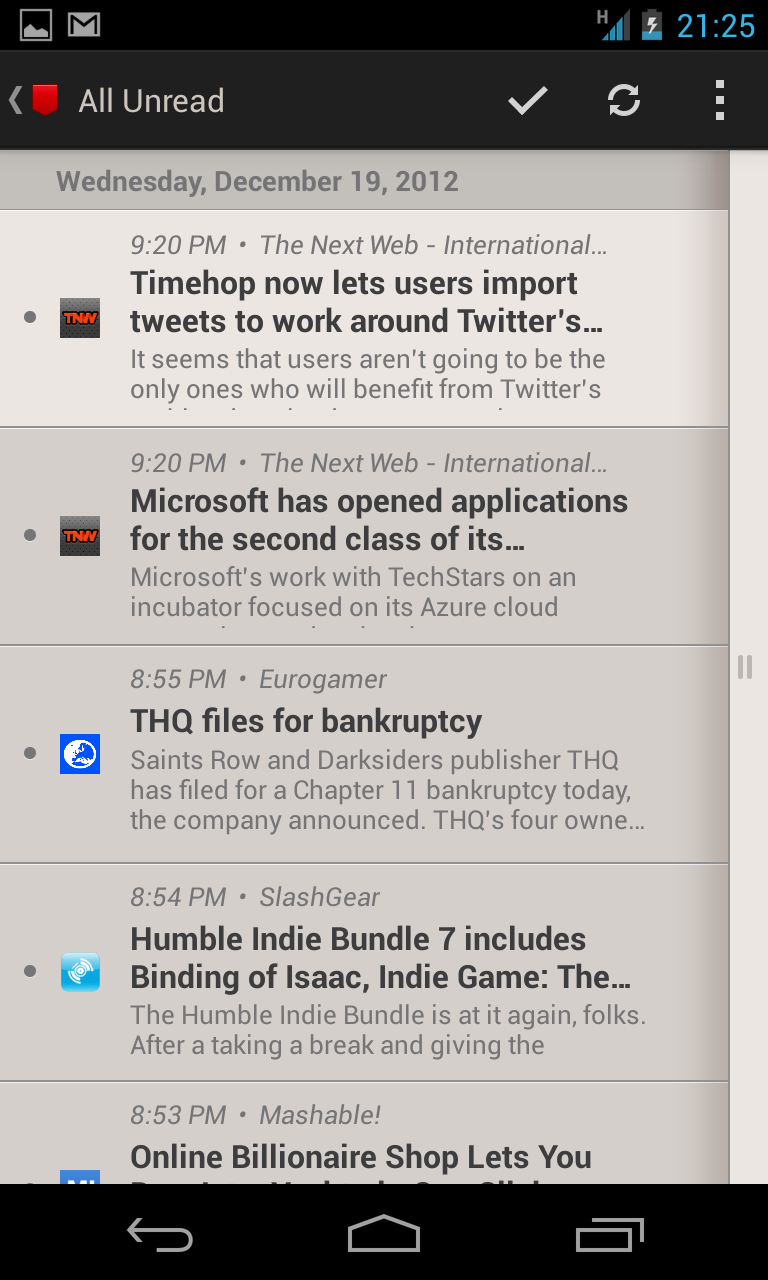Open the THQ files for bankruptcy headline
The image size is (768, 1280).
(306, 721)
